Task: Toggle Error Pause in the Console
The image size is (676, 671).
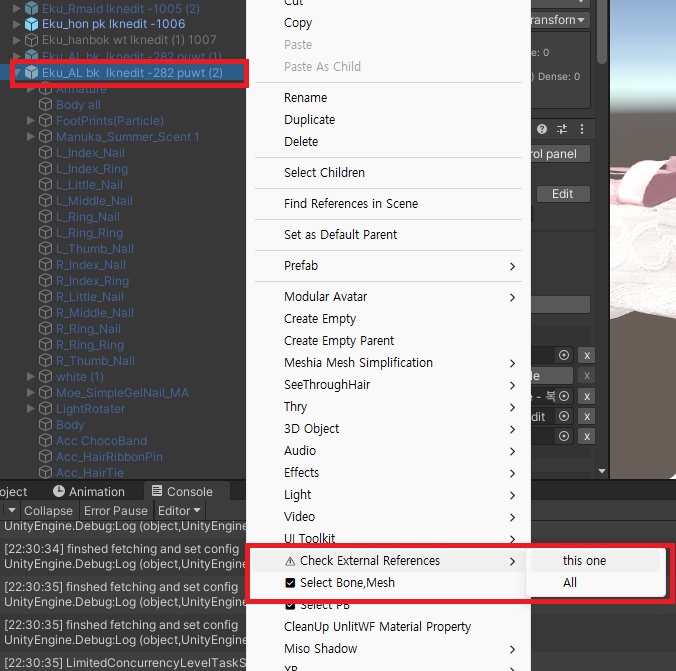Action: 116,511
